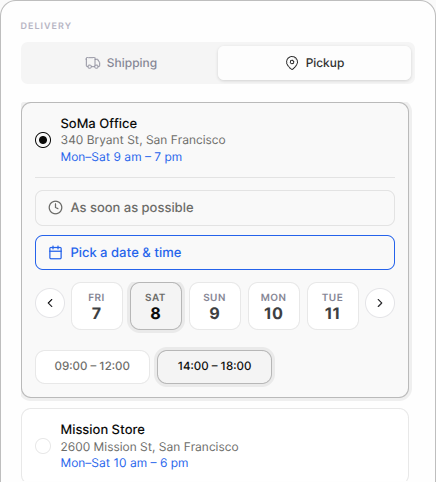This screenshot has width=436, height=482.
Task: Show later dates with right chevron
Action: [x=380, y=303]
